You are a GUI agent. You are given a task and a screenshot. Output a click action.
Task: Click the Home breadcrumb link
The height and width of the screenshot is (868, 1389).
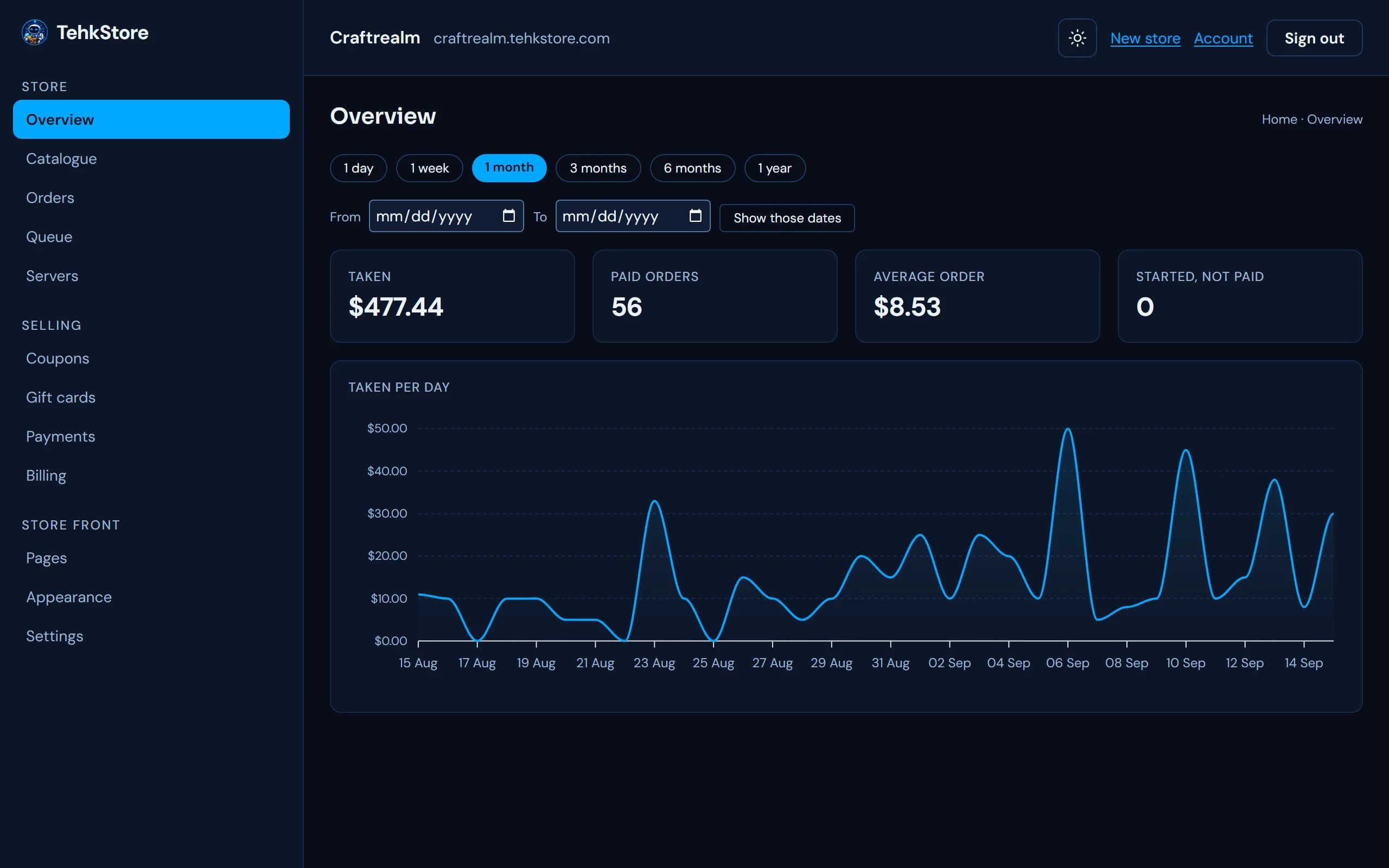pos(1279,119)
